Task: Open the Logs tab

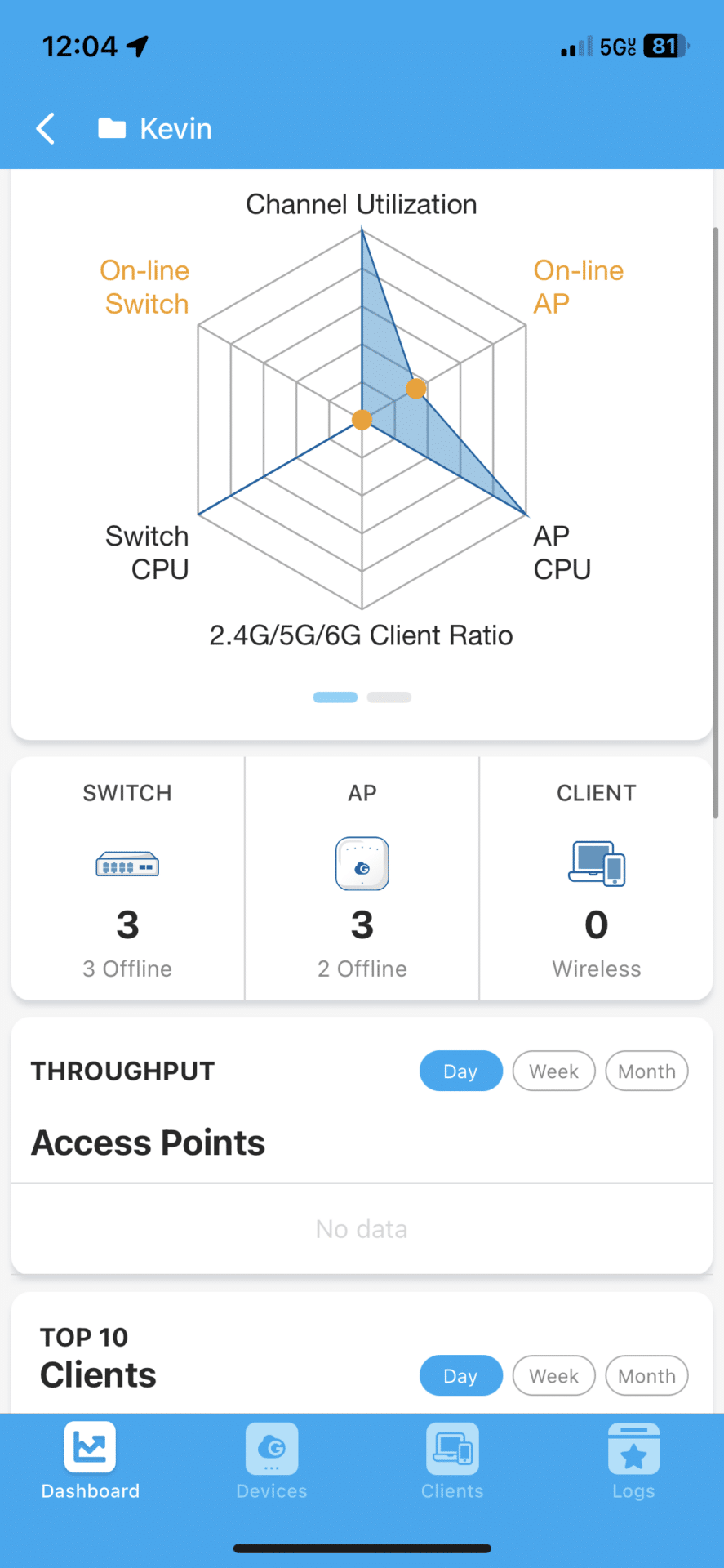Action: (x=633, y=1461)
